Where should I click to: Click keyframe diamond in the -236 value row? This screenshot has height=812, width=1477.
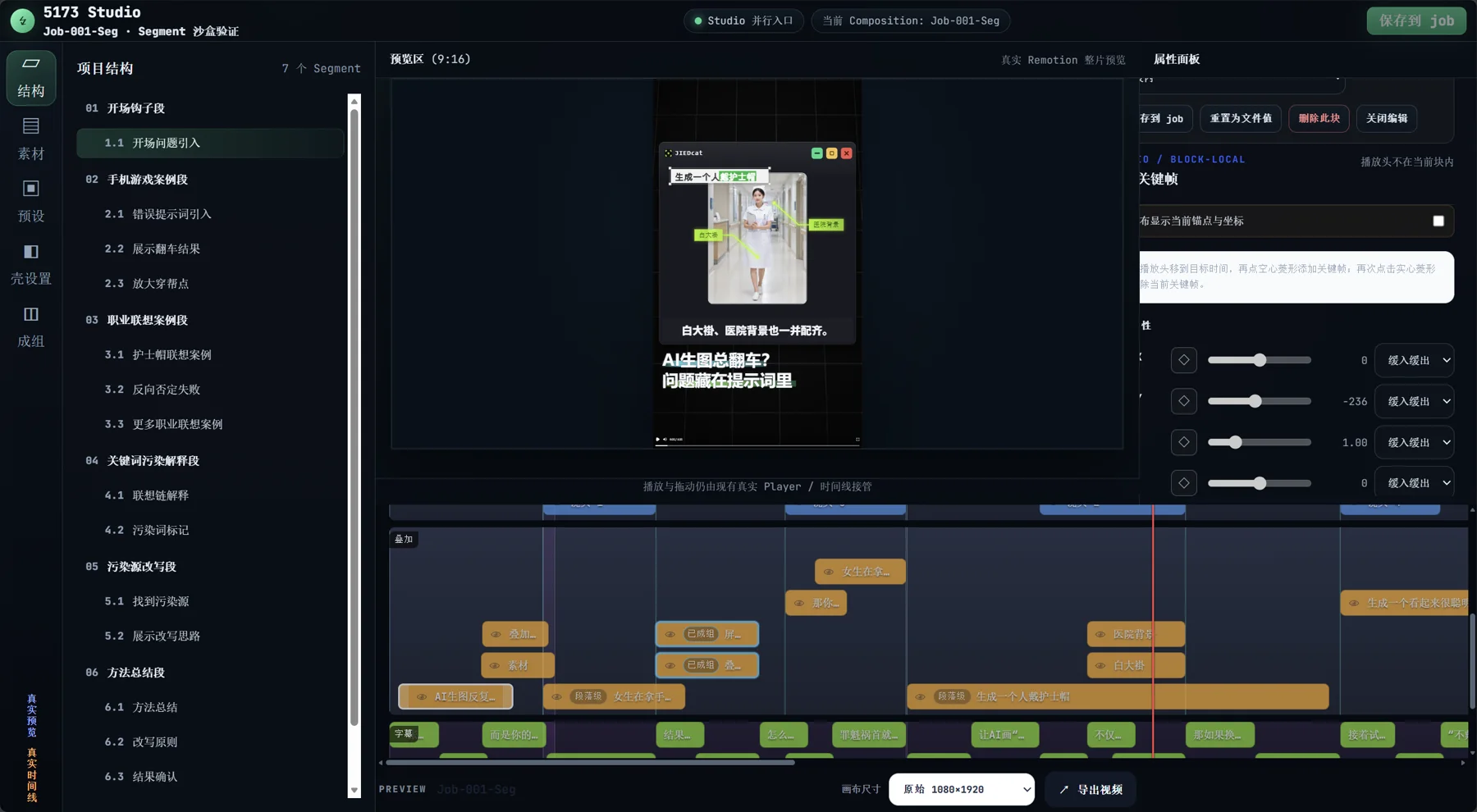(1183, 401)
